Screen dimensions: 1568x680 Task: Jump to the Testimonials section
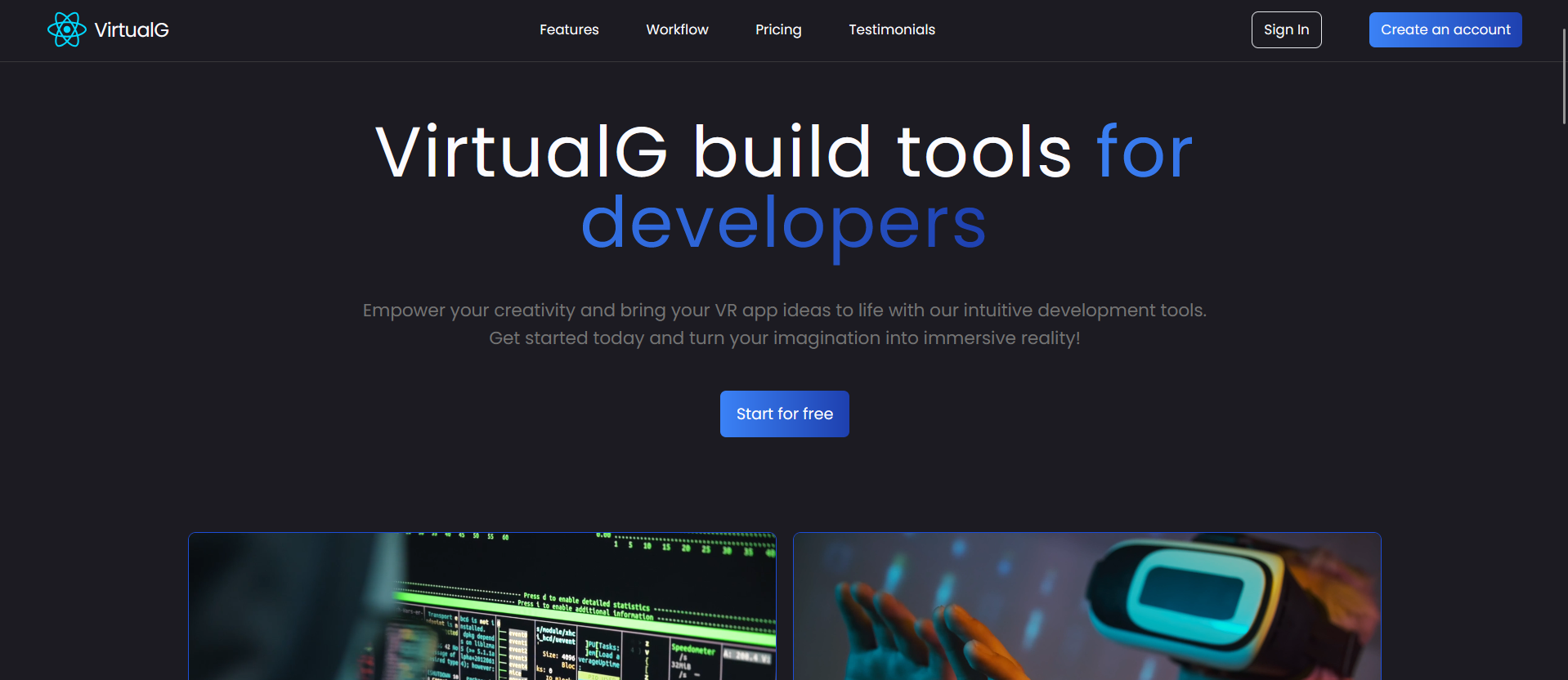[891, 29]
